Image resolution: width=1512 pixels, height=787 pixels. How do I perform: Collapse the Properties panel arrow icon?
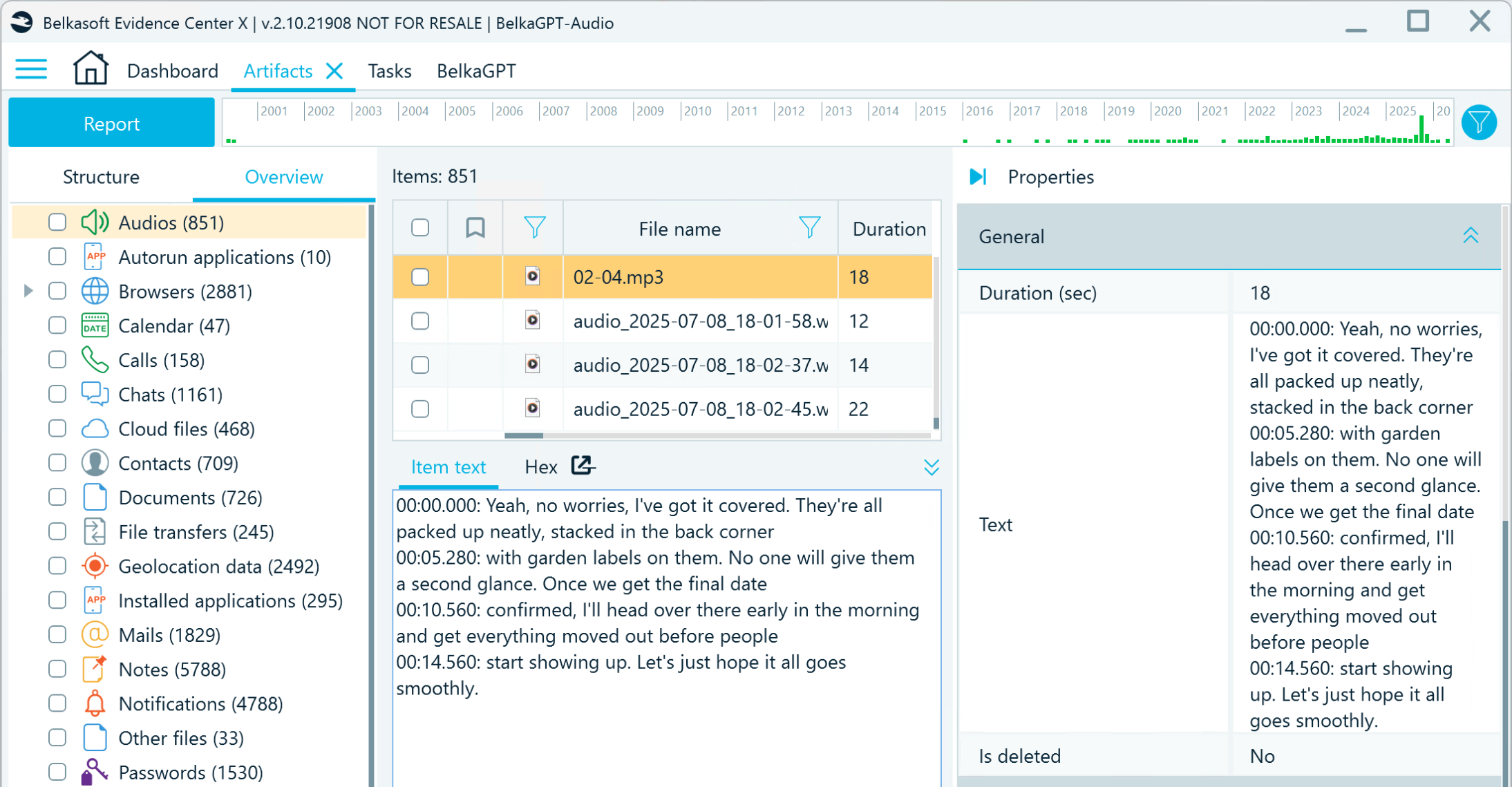[x=977, y=177]
